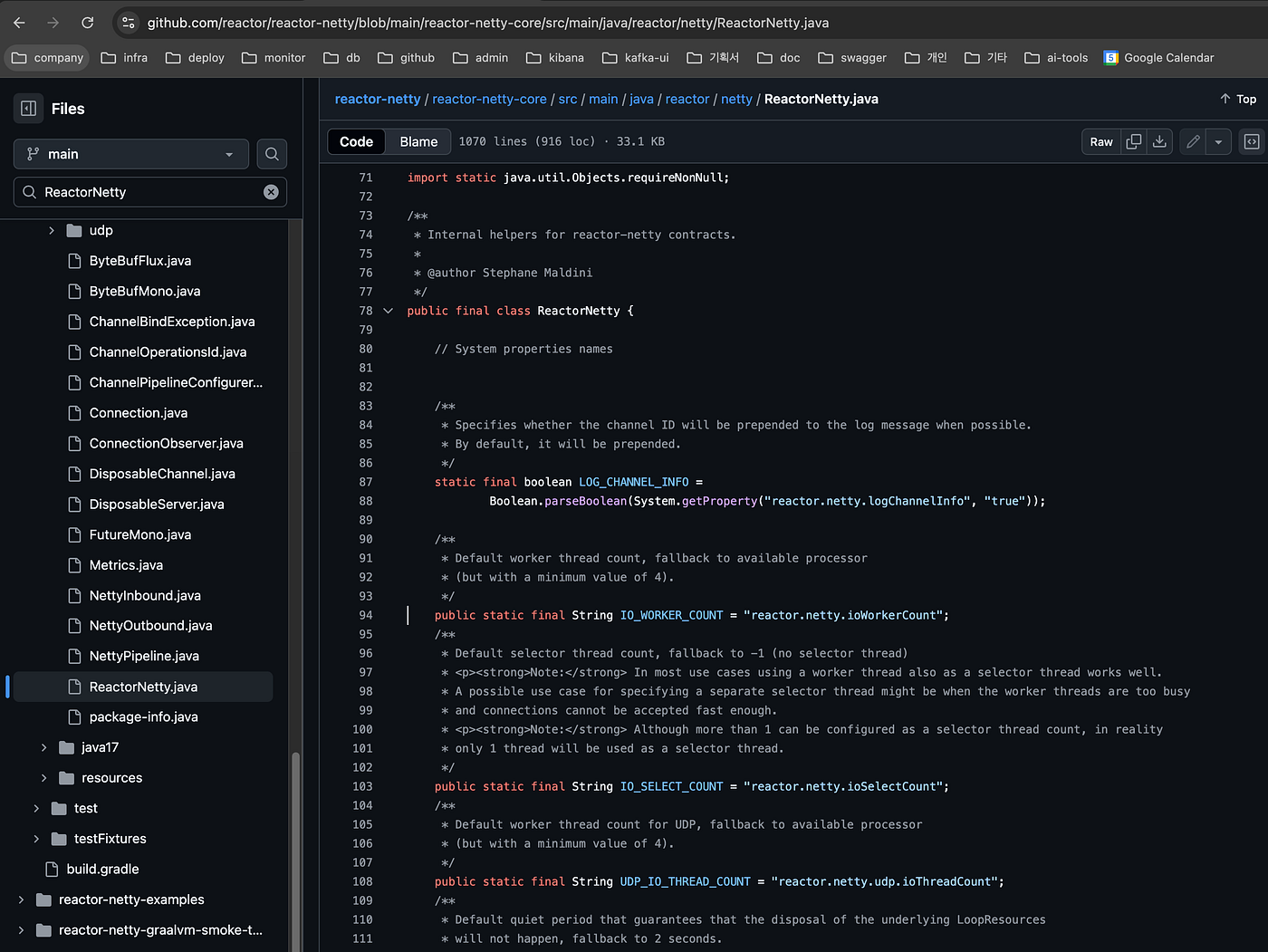Screen dimensions: 1268x952
Task: Open site information icon in address bar
Action: coord(129,23)
